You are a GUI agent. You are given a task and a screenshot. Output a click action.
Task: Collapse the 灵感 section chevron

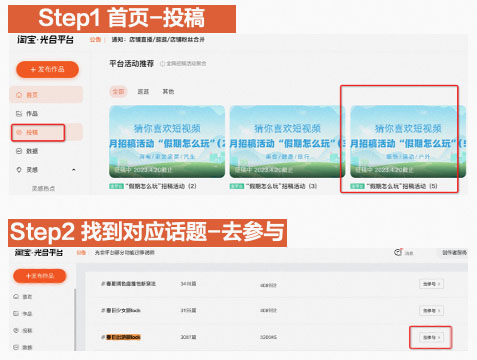[74, 170]
